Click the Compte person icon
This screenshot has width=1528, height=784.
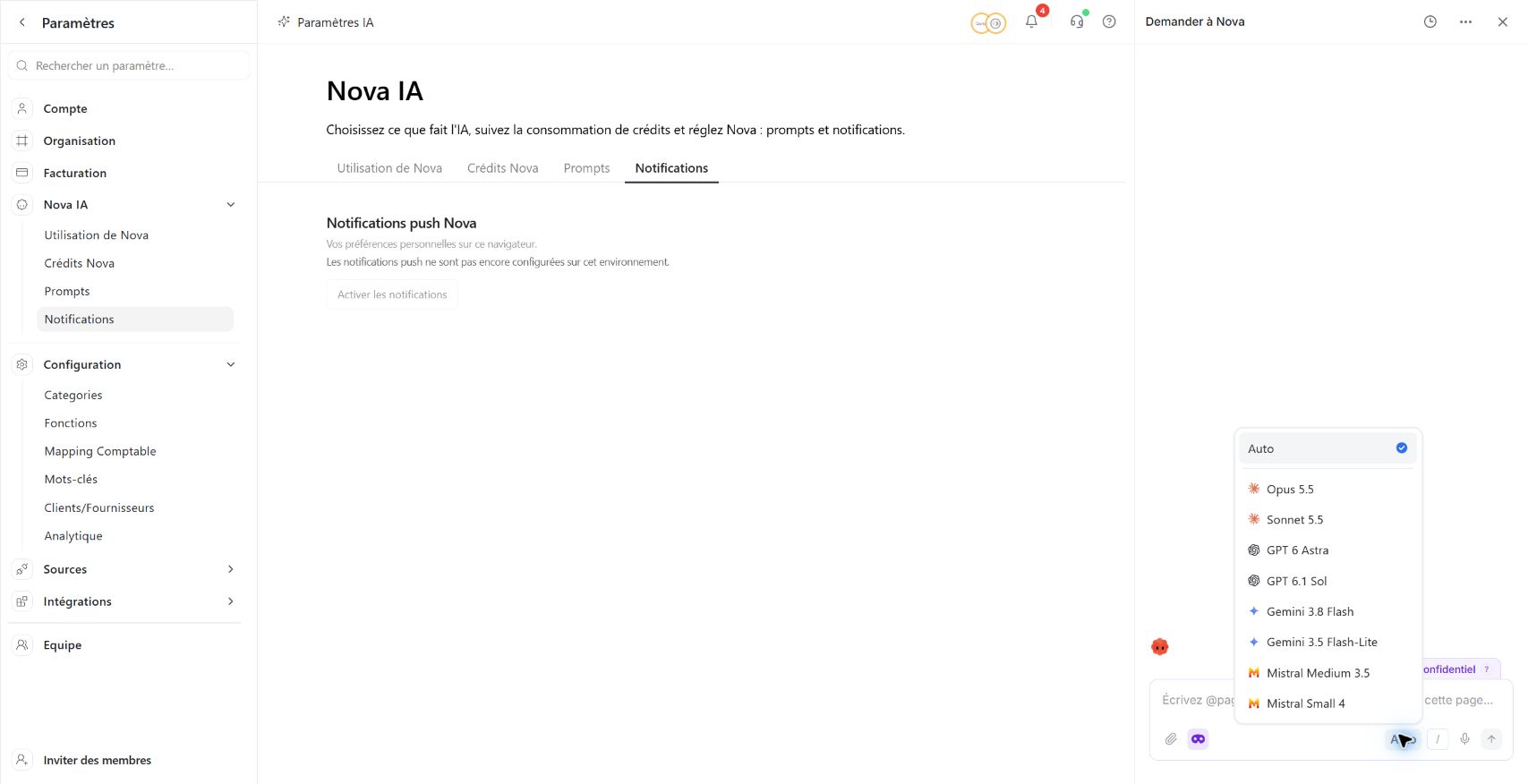coord(22,108)
